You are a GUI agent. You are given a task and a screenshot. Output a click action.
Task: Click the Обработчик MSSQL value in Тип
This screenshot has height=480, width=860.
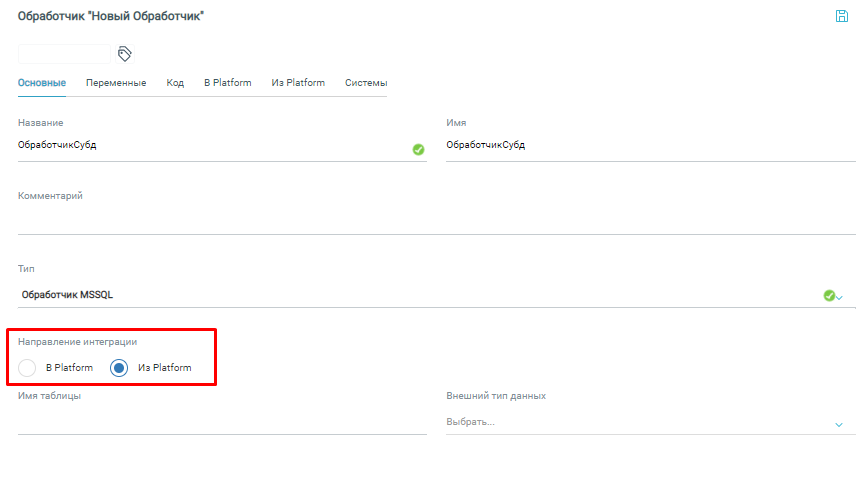70,295
